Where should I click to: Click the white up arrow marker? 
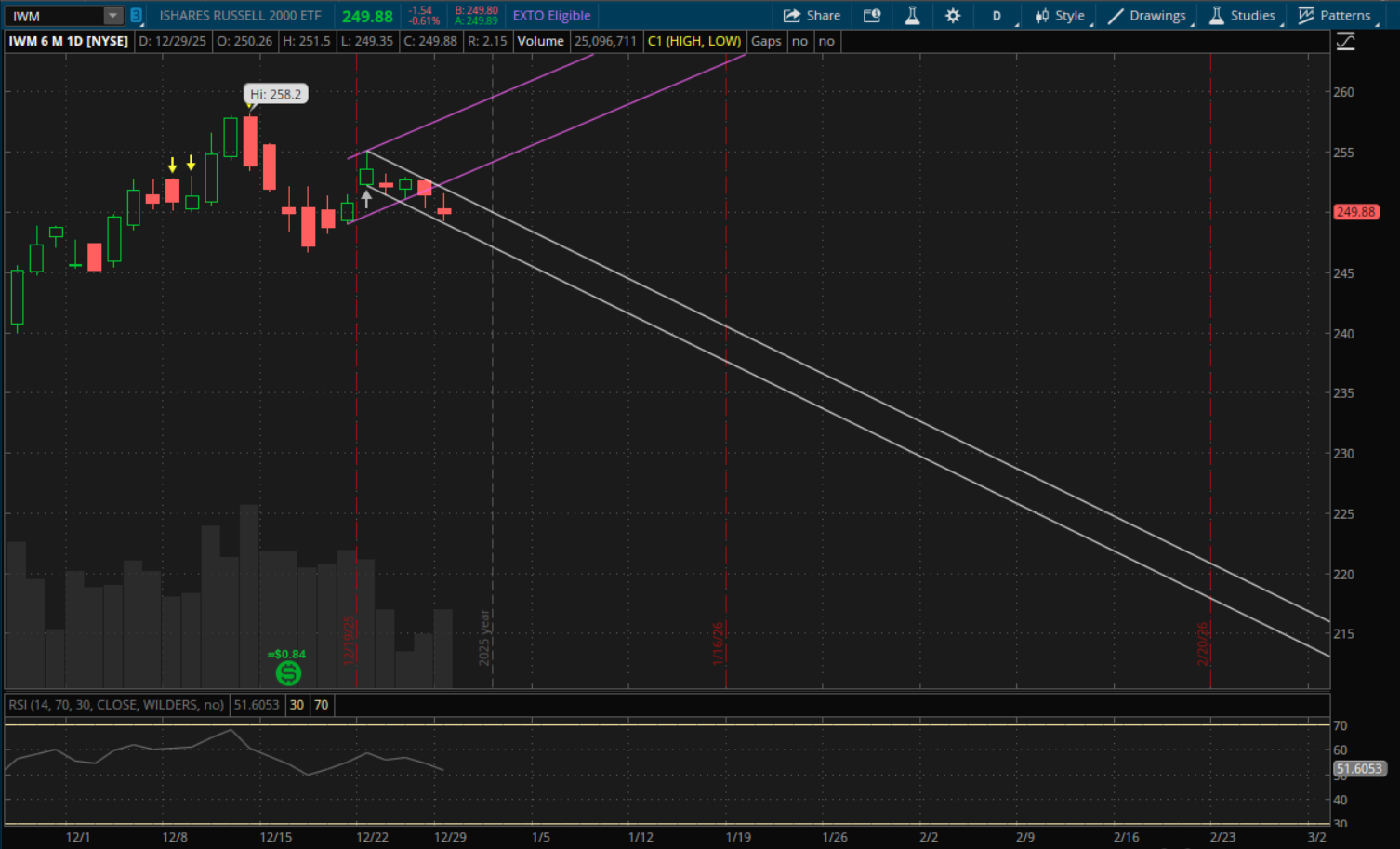point(366,197)
